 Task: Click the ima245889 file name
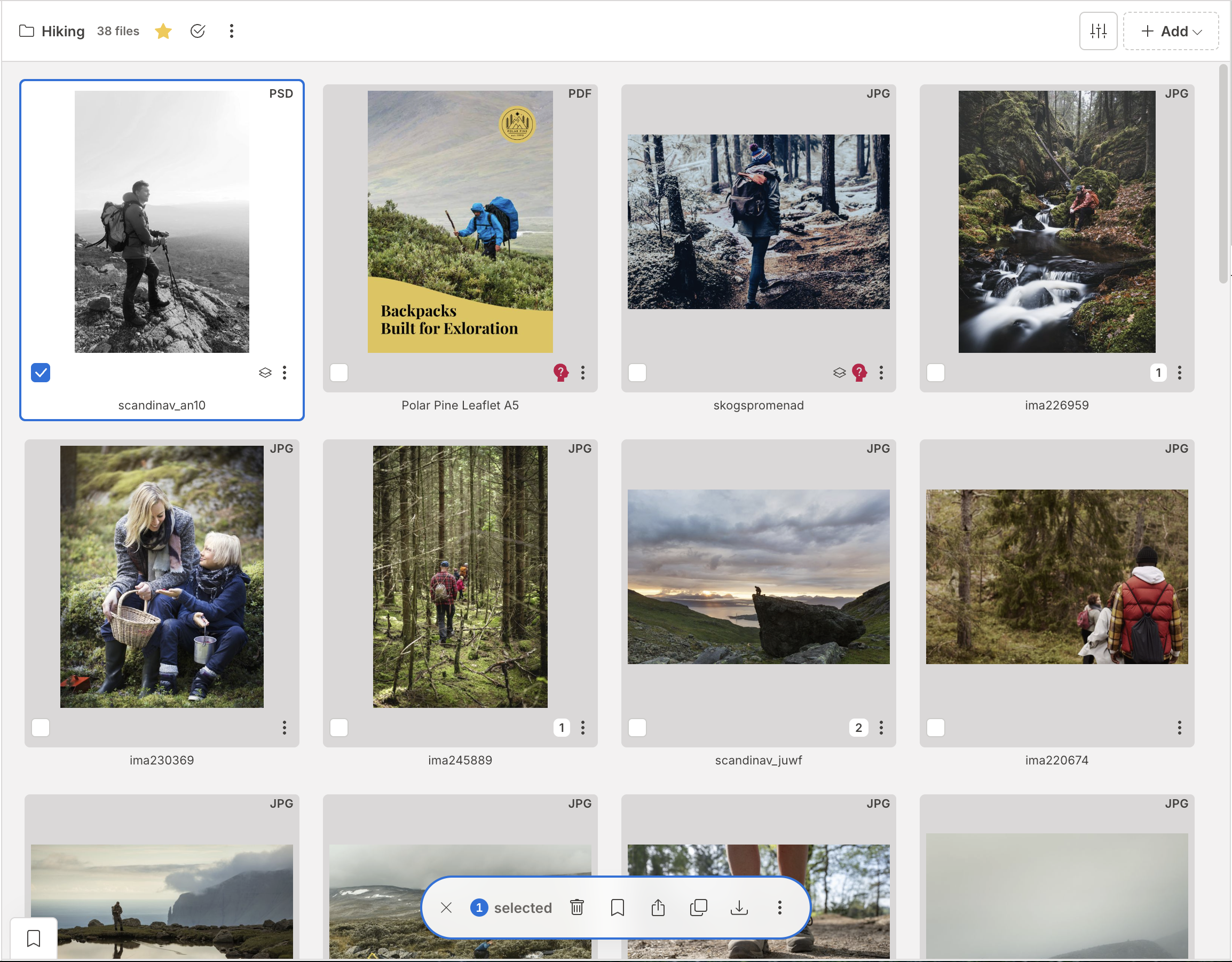coord(460,760)
